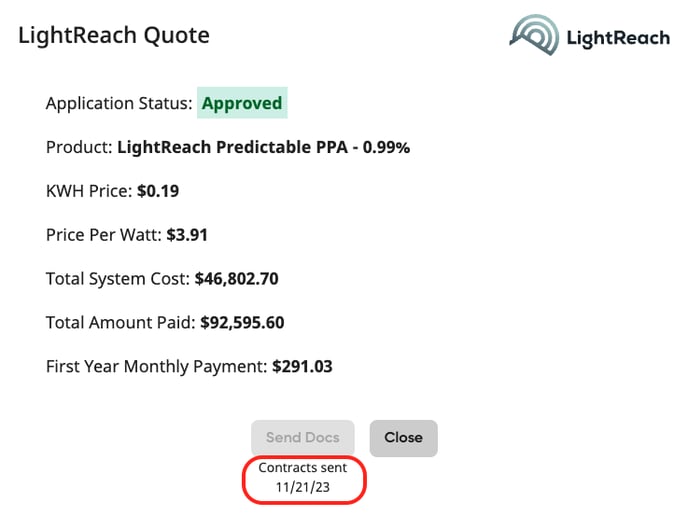Click the KWH Price value $0.19
The height and width of the screenshot is (516, 688).
(x=158, y=191)
